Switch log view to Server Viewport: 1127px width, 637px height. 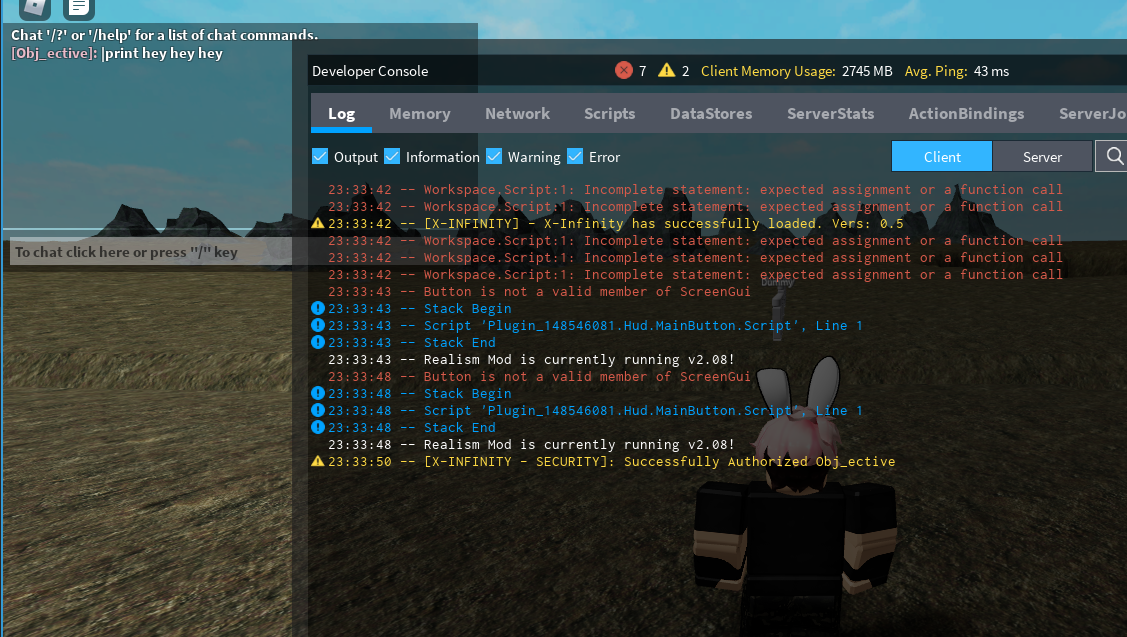pos(1042,156)
